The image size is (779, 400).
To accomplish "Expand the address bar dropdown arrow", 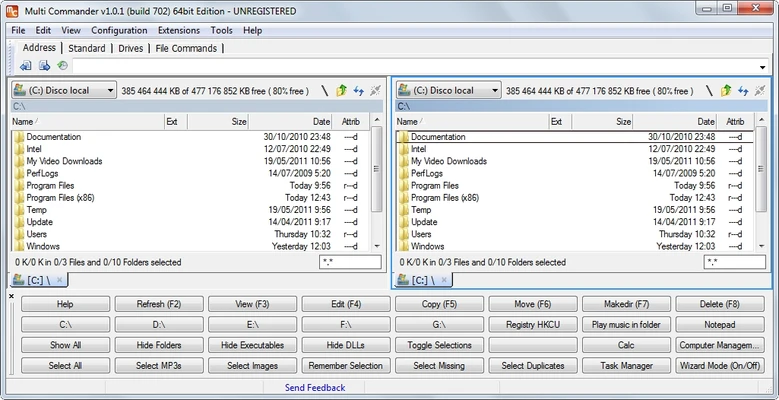I will click(x=762, y=67).
